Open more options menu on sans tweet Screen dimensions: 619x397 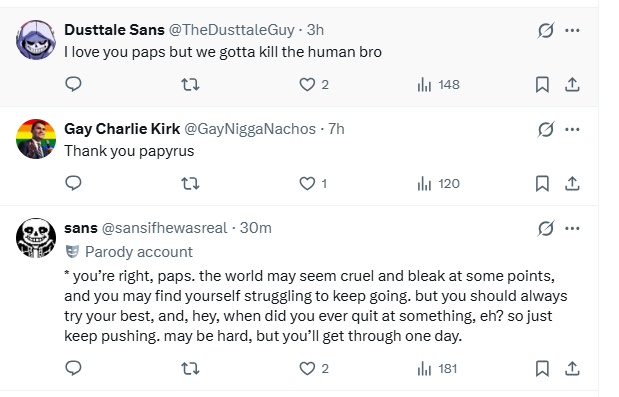572,228
